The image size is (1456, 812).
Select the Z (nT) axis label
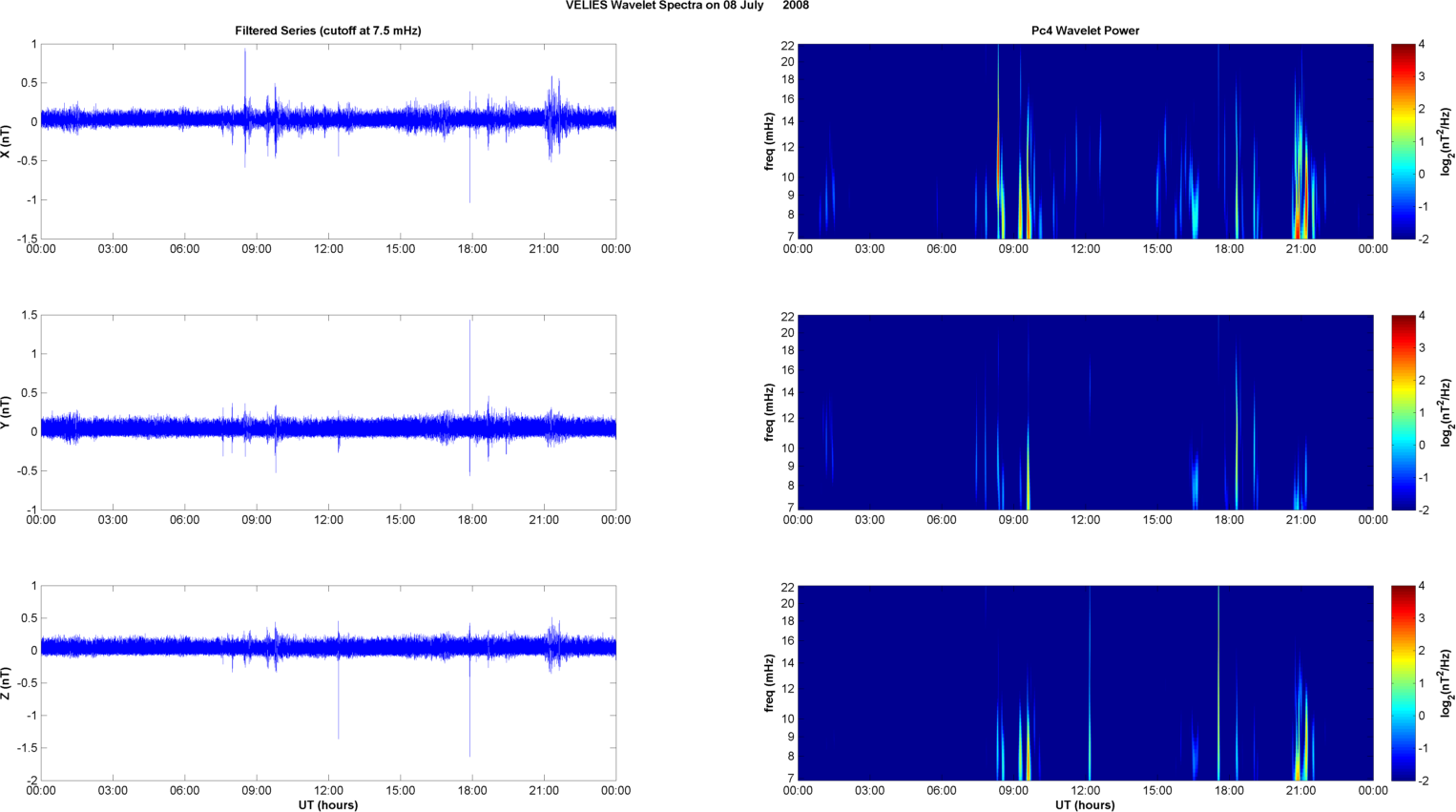coord(8,683)
